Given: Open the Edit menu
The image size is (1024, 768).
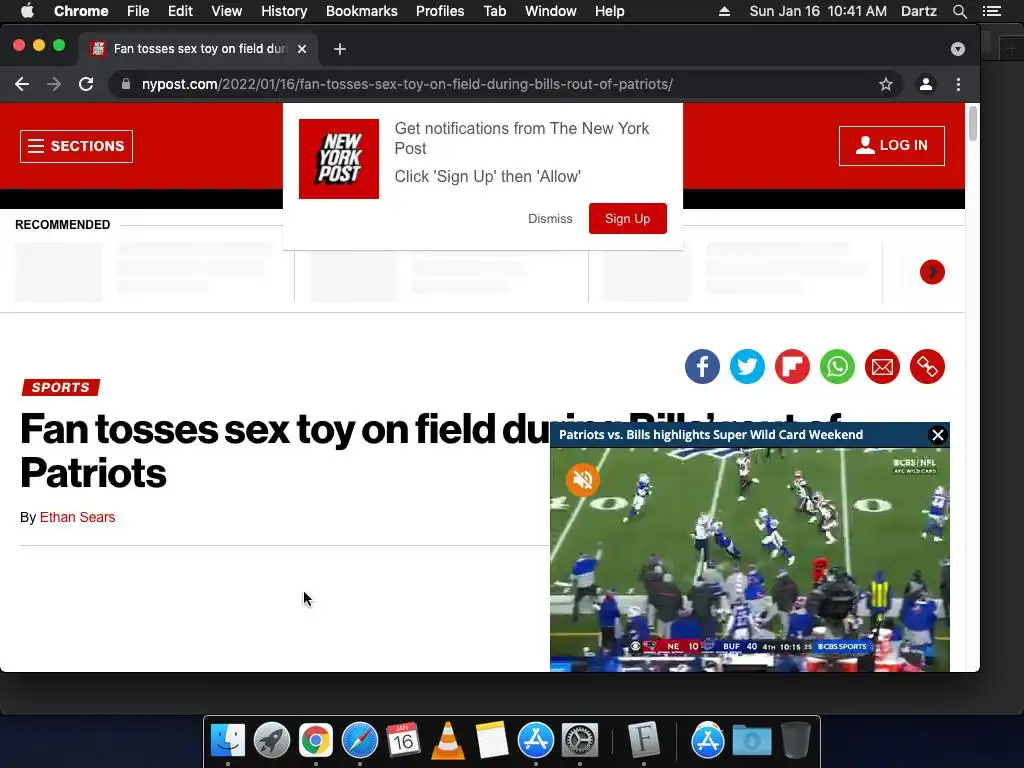Looking at the screenshot, I should click(180, 11).
